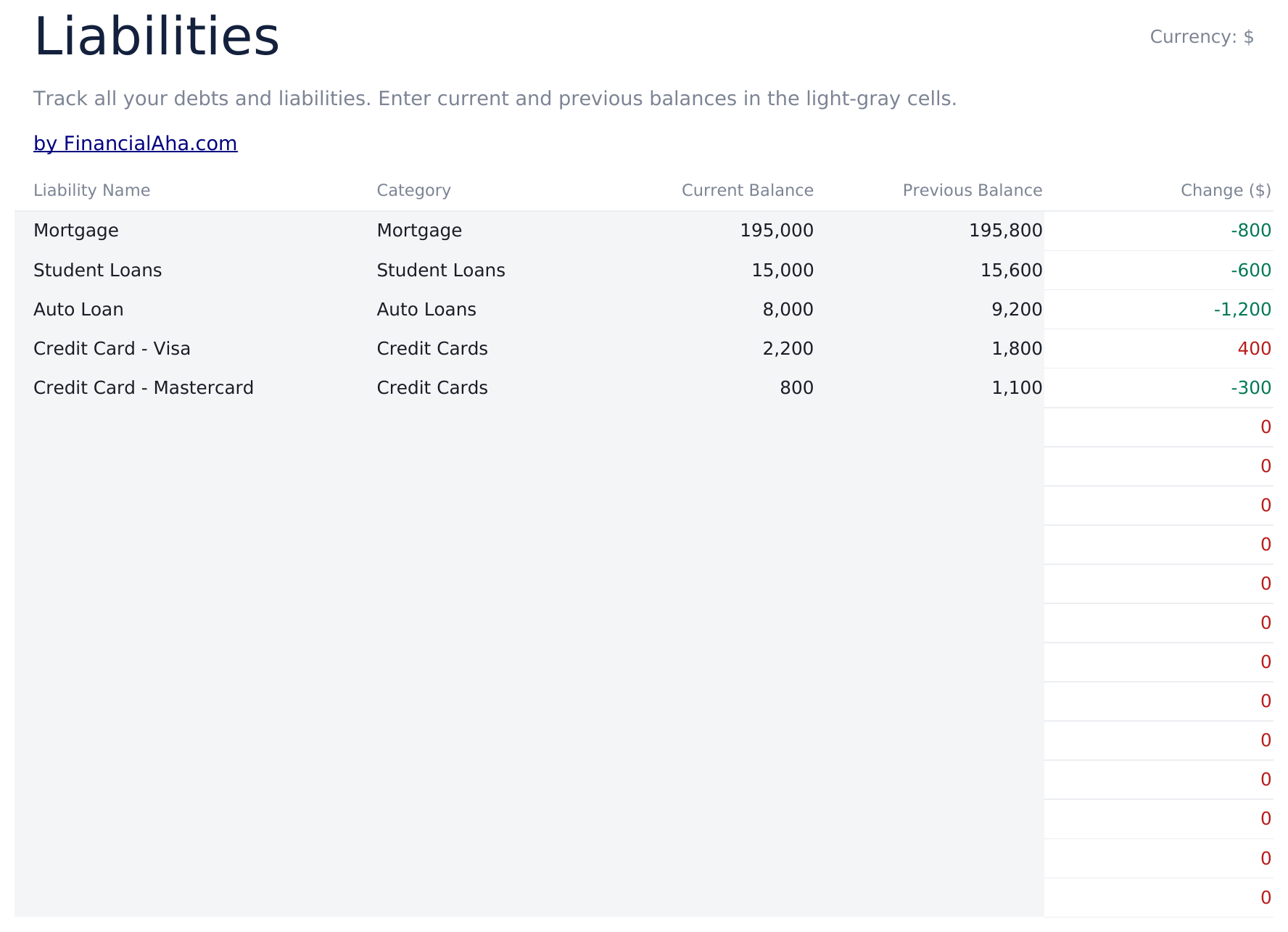This screenshot has width=1288, height=932.
Task: Select the 400 change cell
Action: [x=1159, y=349]
